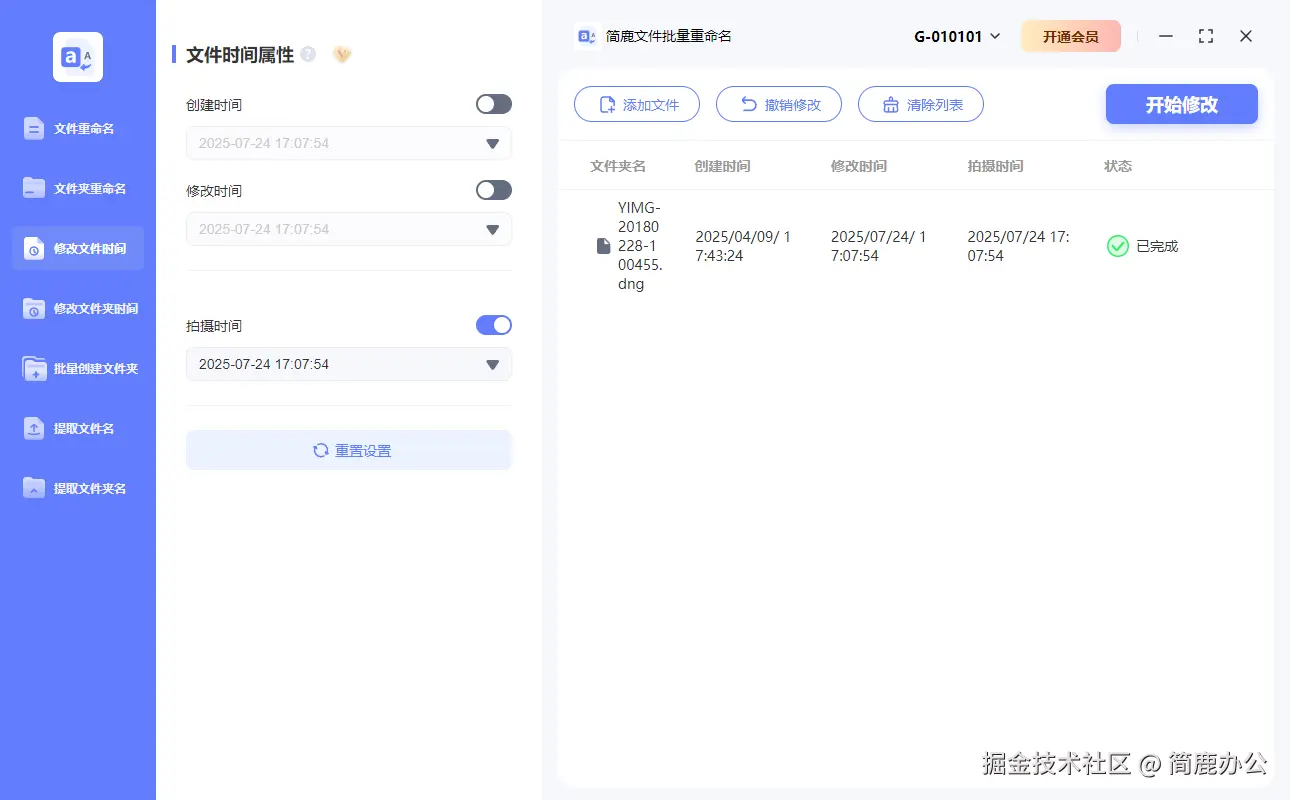
Task: Click the title bar 简鹿 app icon
Action: [587, 36]
